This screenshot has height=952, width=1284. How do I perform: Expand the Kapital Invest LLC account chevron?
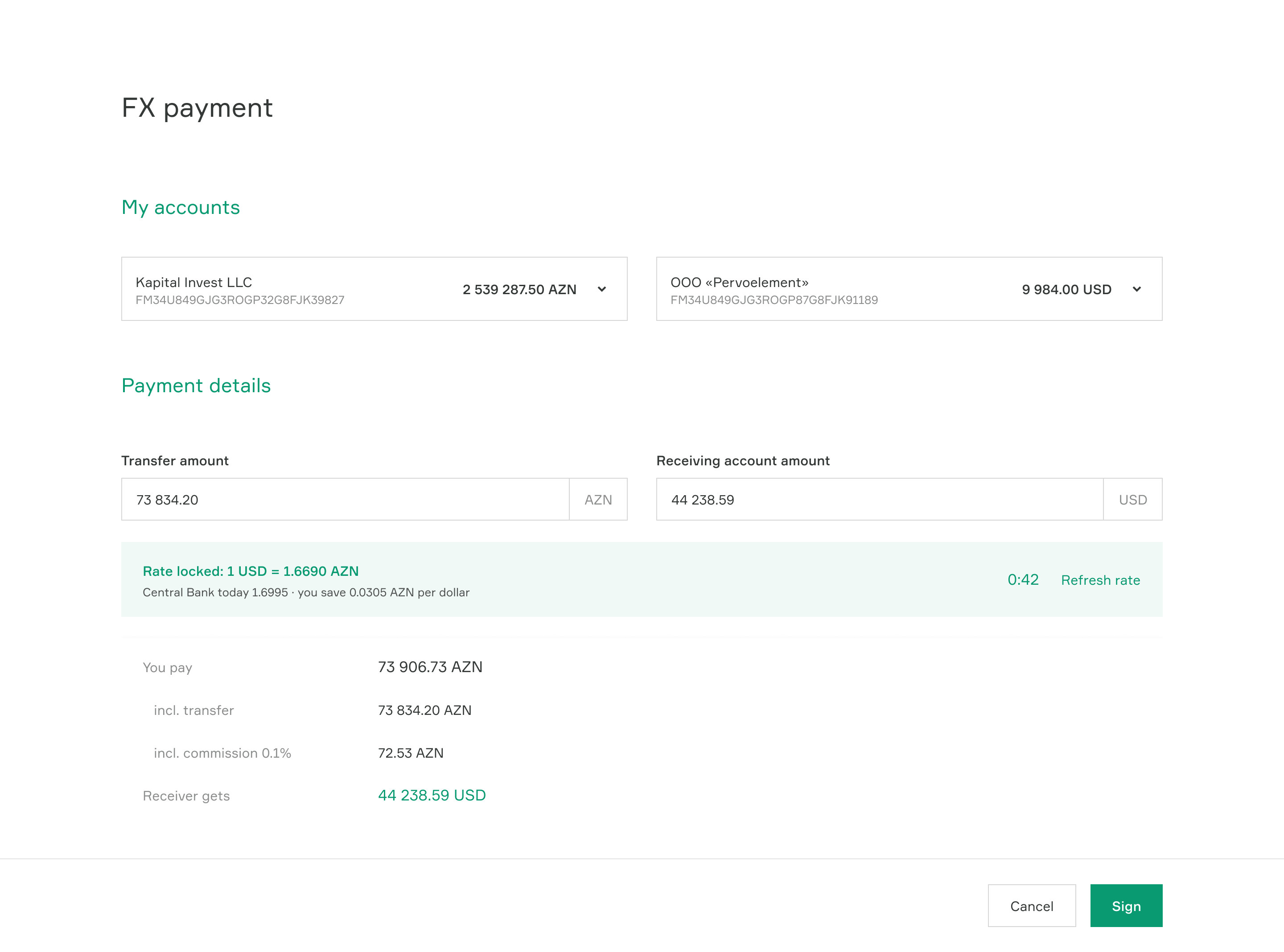[602, 289]
